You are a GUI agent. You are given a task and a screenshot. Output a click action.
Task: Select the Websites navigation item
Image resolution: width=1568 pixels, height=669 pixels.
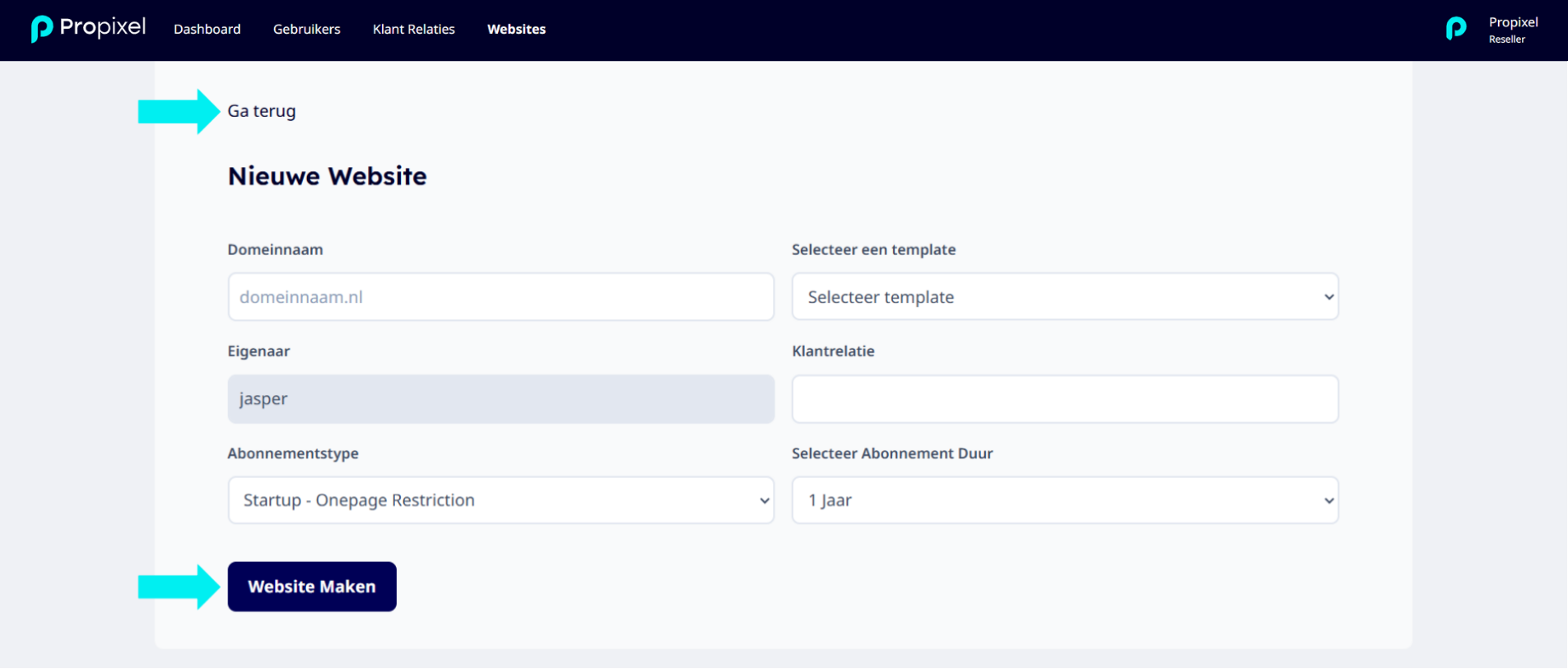516,29
